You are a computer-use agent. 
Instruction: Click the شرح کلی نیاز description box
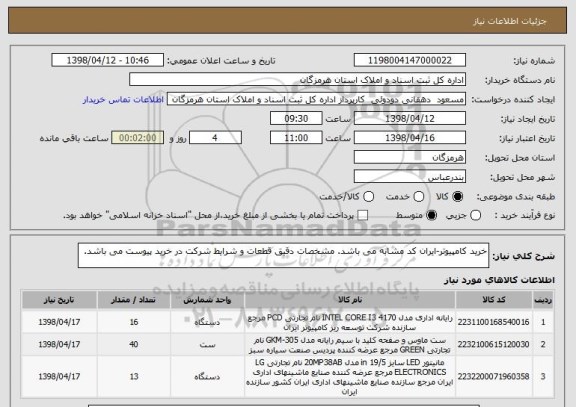tap(283, 255)
